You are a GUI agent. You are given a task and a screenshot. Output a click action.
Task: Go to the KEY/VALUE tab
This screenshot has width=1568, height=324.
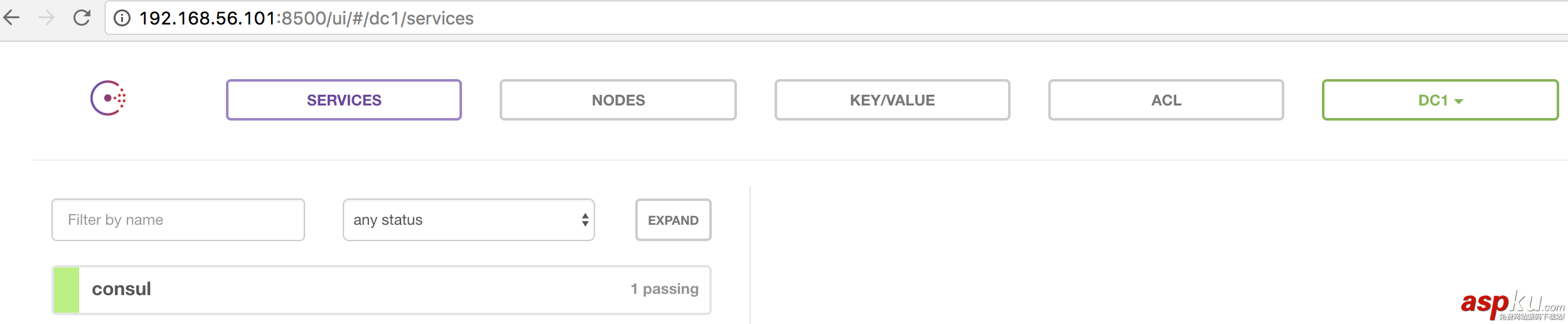point(892,100)
